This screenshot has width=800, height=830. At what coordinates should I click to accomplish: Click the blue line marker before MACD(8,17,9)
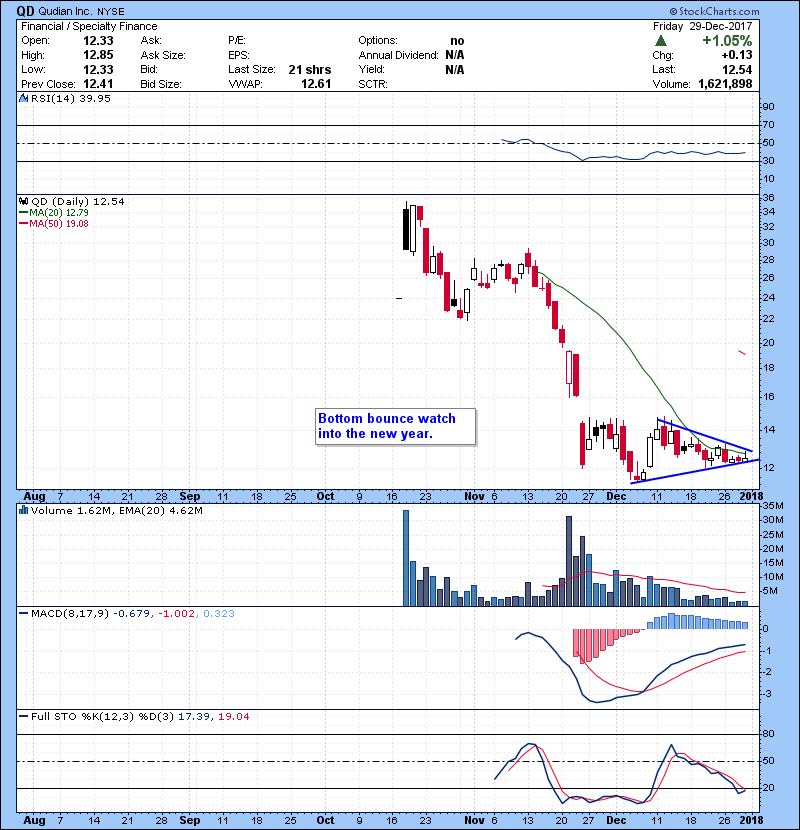[x=23, y=614]
